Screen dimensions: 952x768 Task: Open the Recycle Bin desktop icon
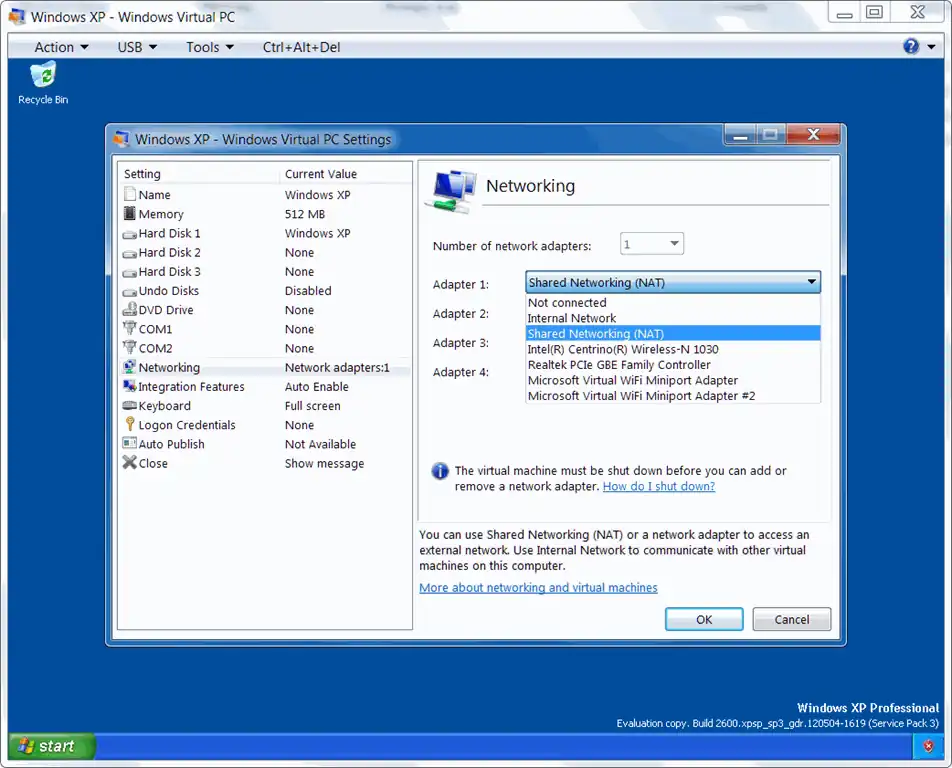pos(43,77)
